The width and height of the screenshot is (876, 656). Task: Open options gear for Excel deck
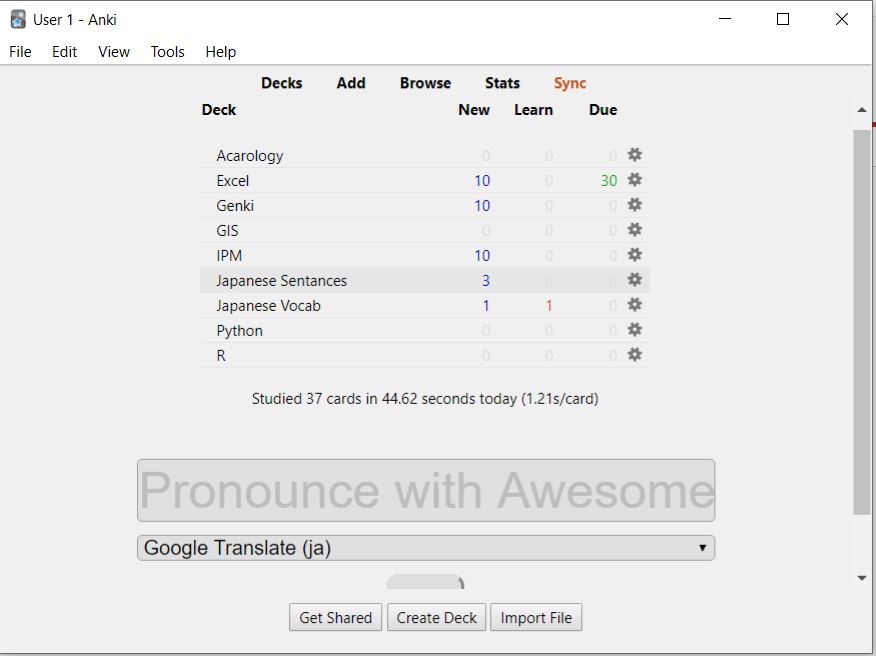(634, 180)
